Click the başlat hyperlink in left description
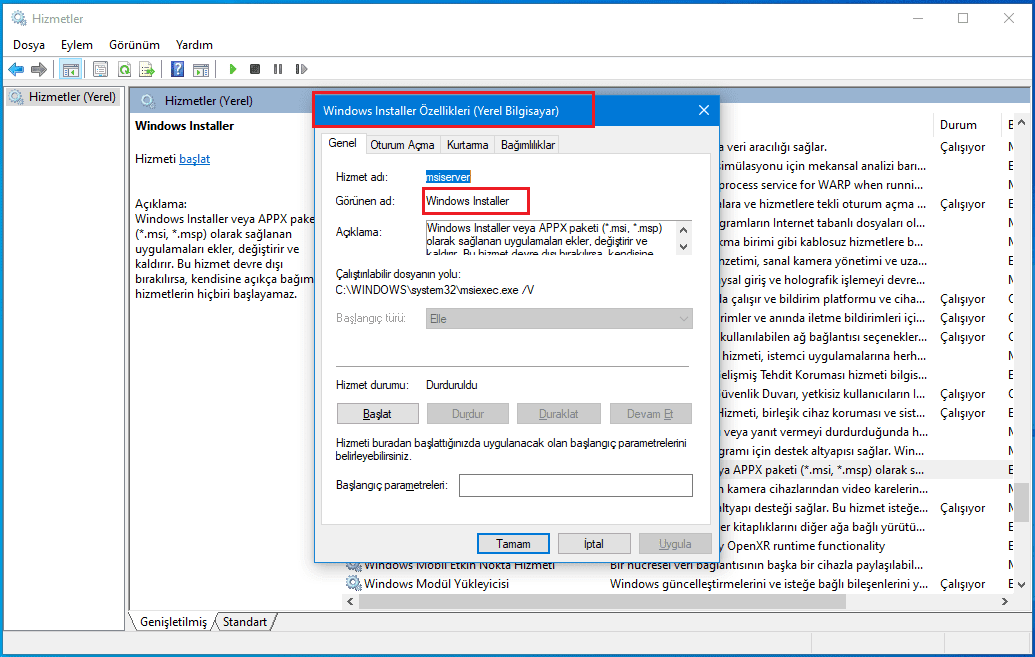Screen dimensions: 1035x657 click(x=195, y=159)
